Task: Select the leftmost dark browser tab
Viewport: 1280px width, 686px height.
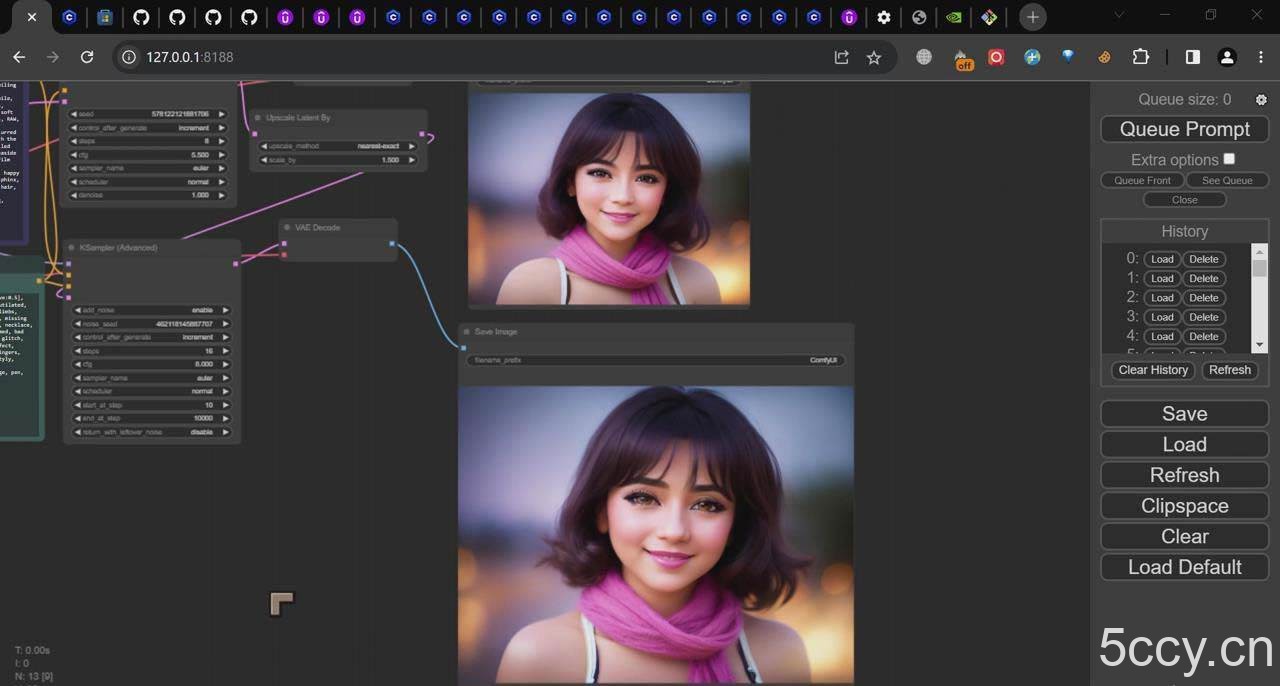Action: (x=31, y=17)
